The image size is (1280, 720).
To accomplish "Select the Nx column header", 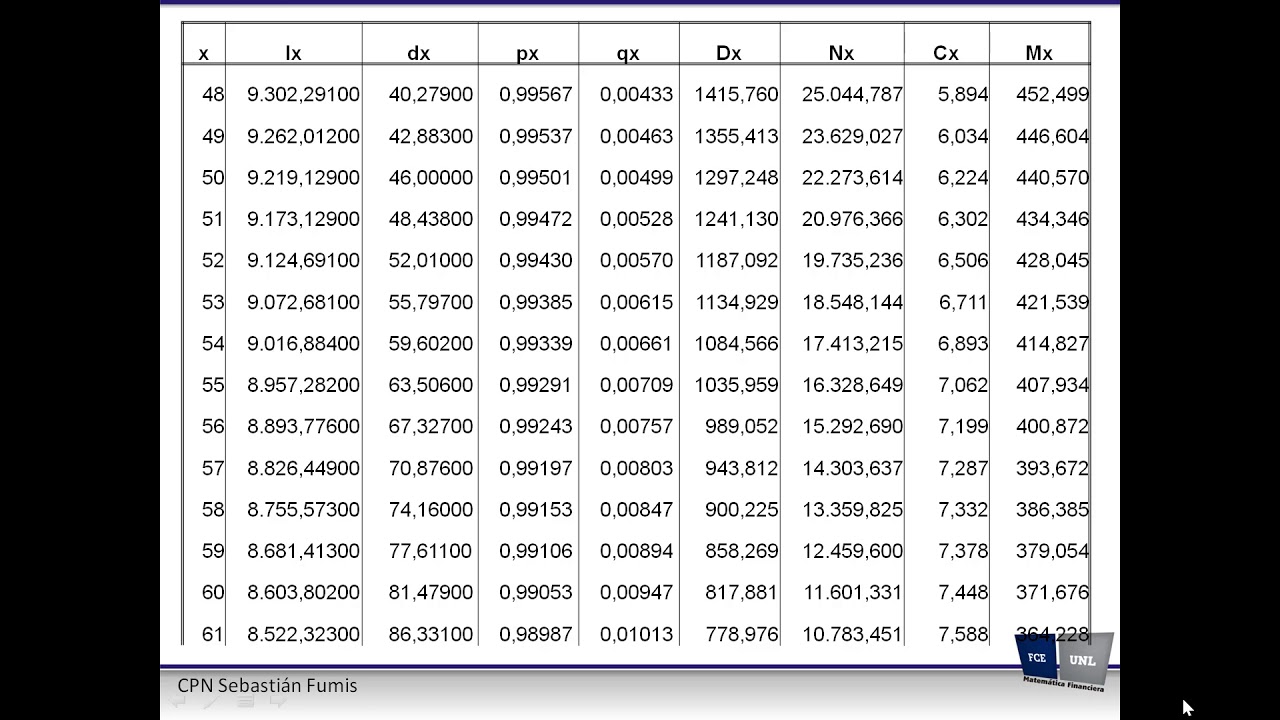I will (842, 53).
